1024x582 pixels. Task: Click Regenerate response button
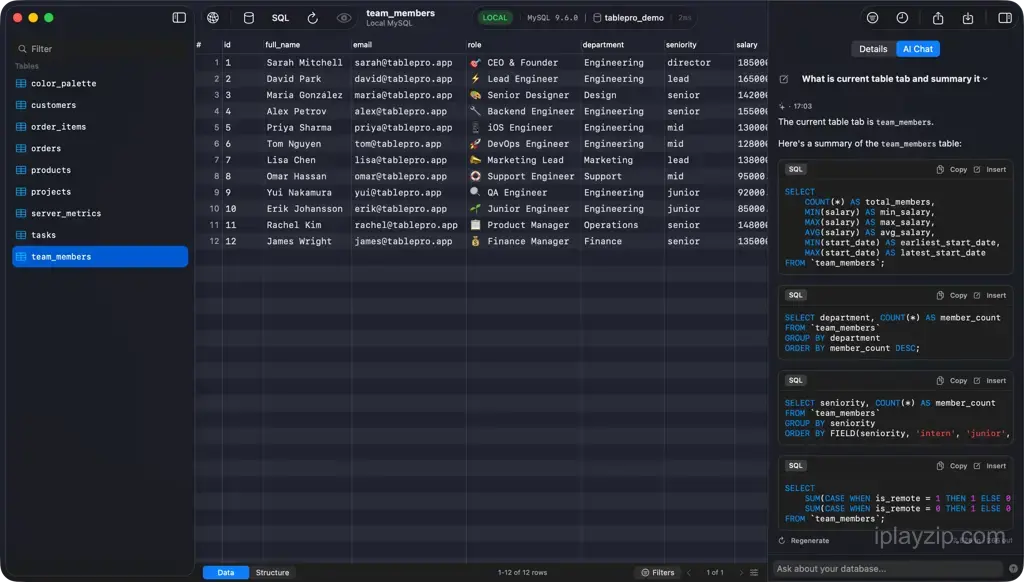(804, 540)
